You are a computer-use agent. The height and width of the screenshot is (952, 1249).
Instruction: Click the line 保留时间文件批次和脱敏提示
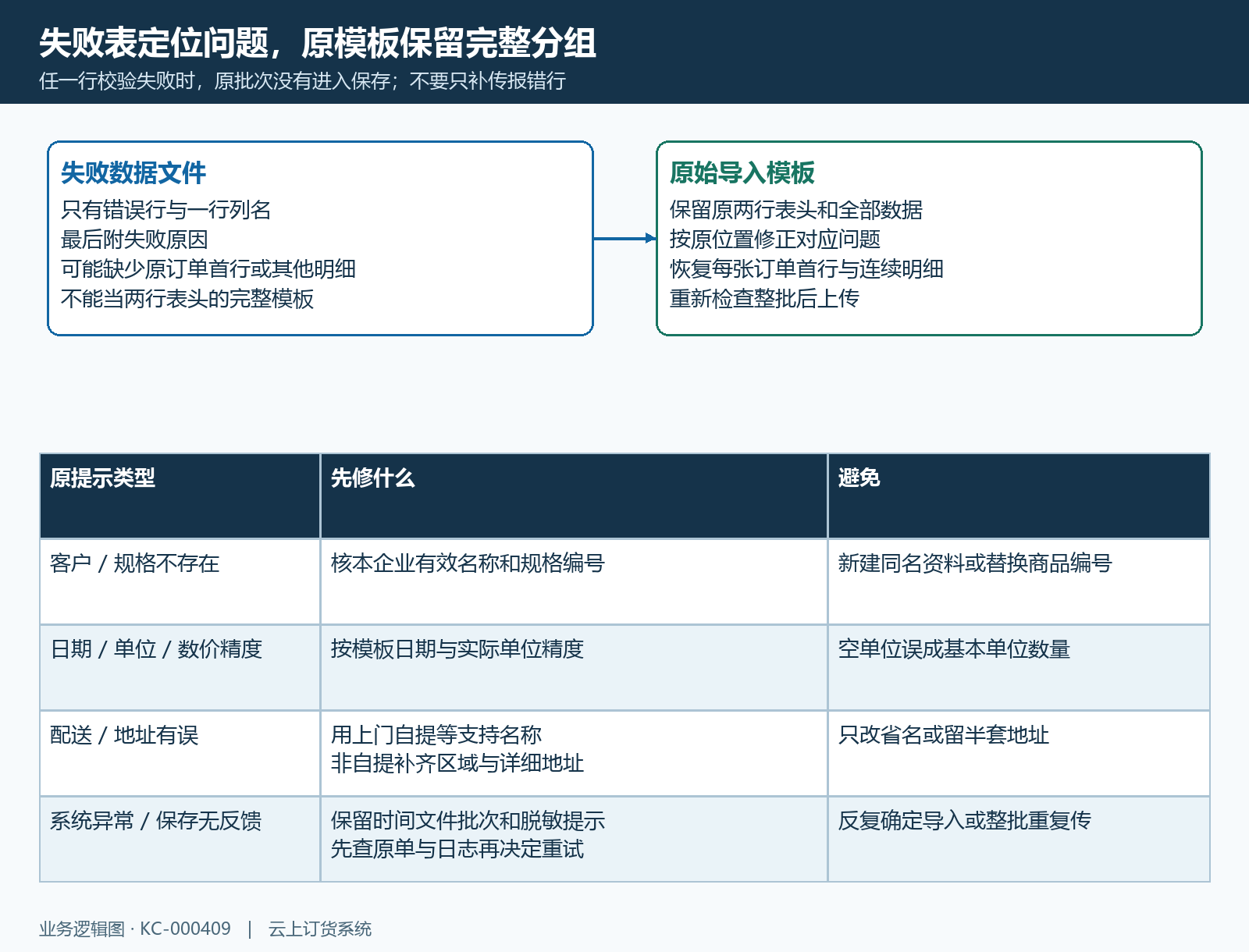(468, 821)
